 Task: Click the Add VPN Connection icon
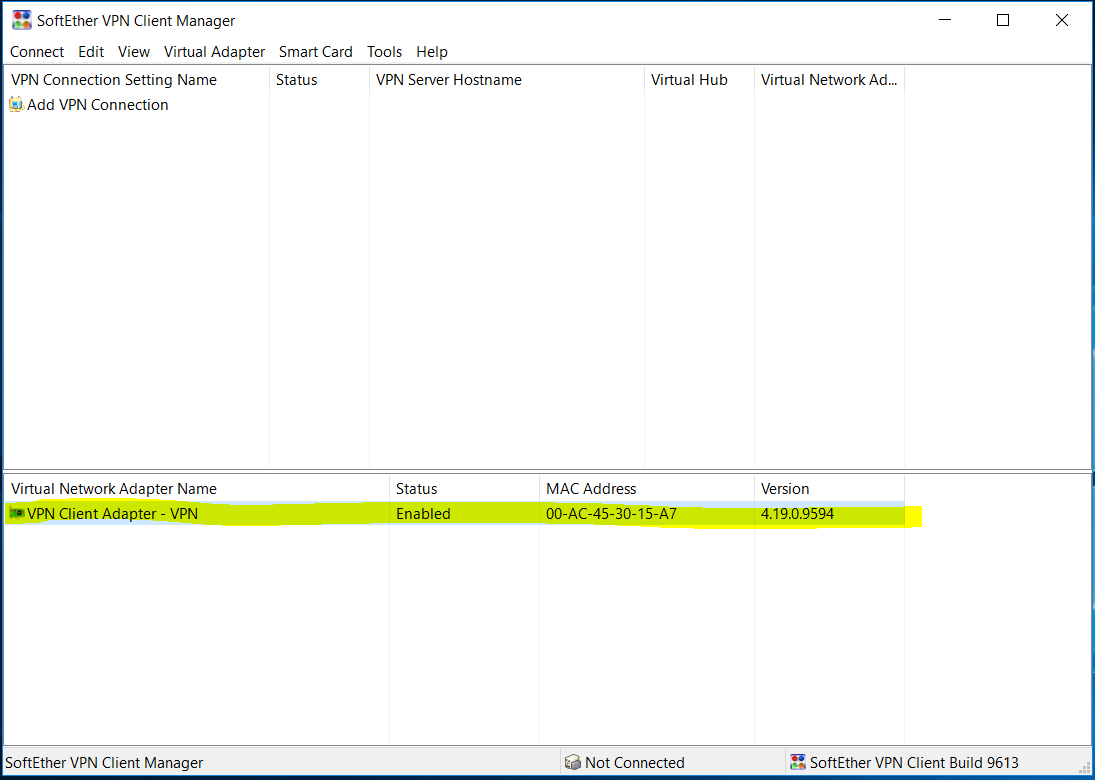click(x=16, y=105)
